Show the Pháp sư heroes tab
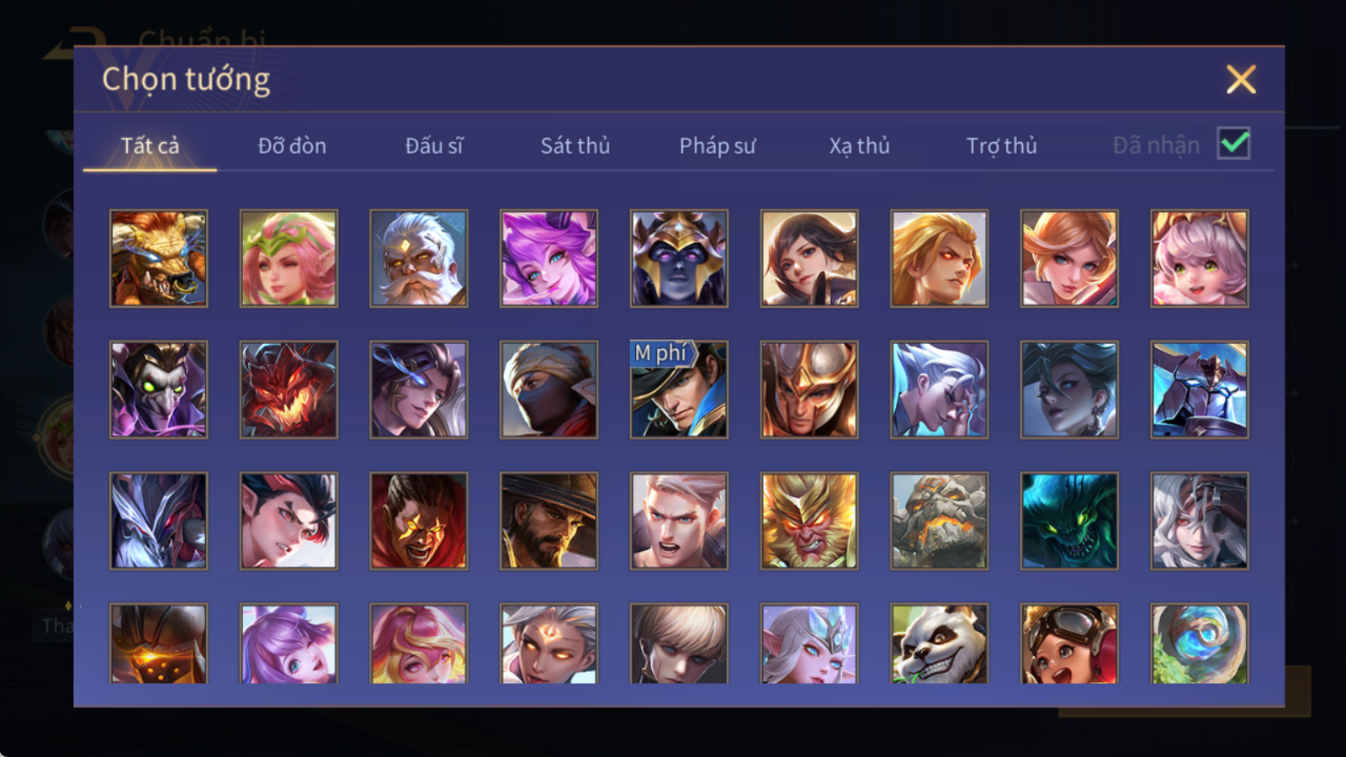 pyautogui.click(x=717, y=146)
